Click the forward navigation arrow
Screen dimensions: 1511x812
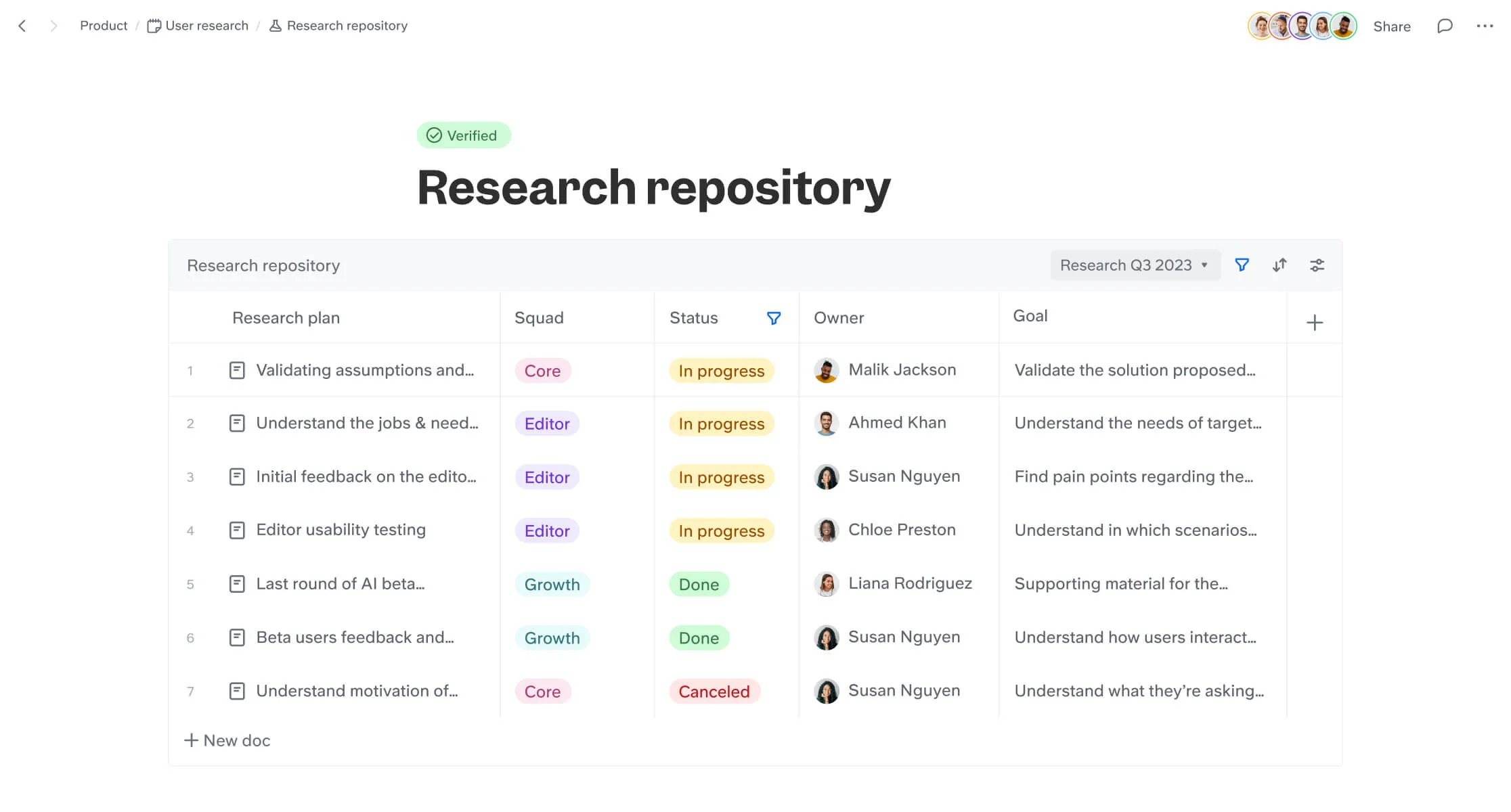coord(53,26)
